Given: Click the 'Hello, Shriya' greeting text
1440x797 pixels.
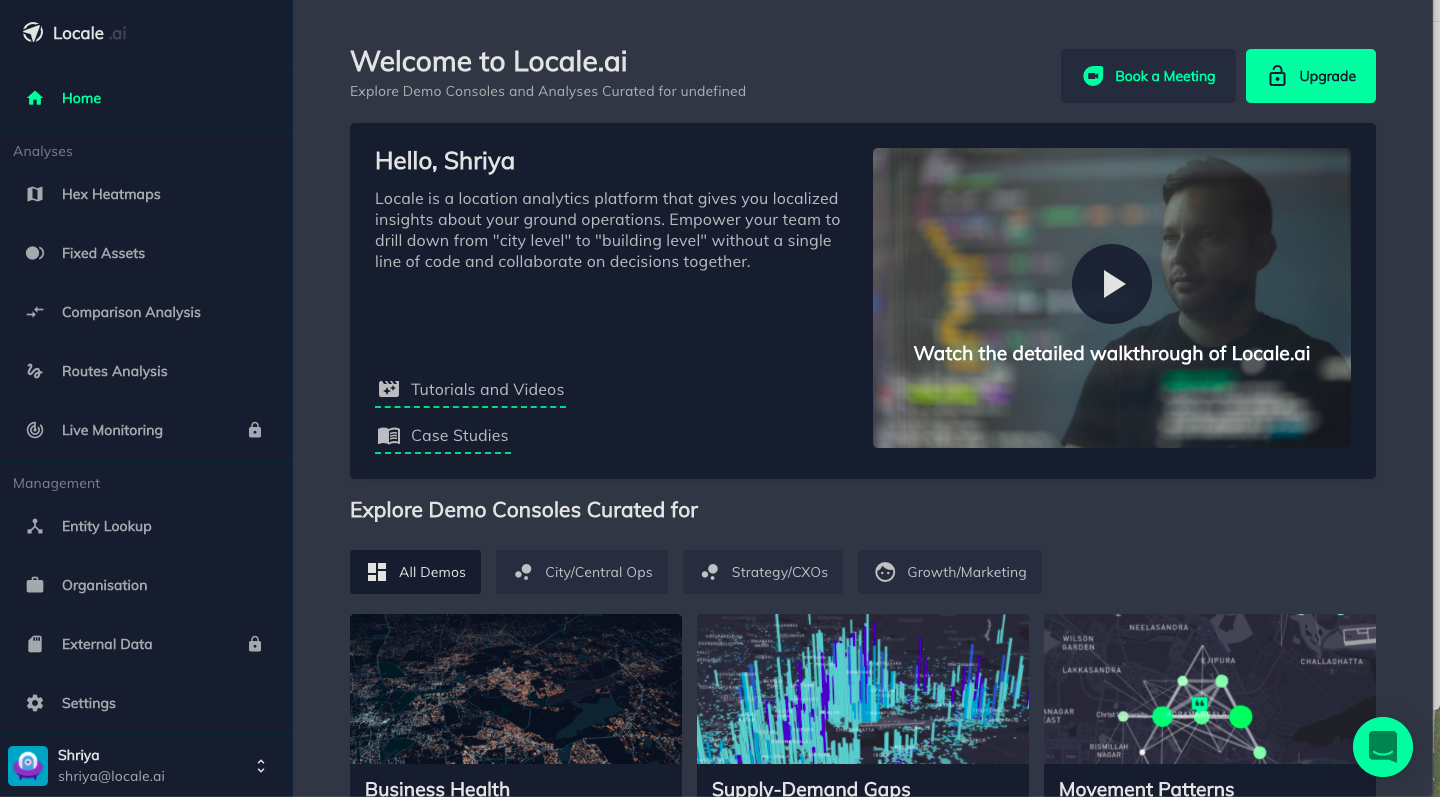Looking at the screenshot, I should (x=445, y=161).
